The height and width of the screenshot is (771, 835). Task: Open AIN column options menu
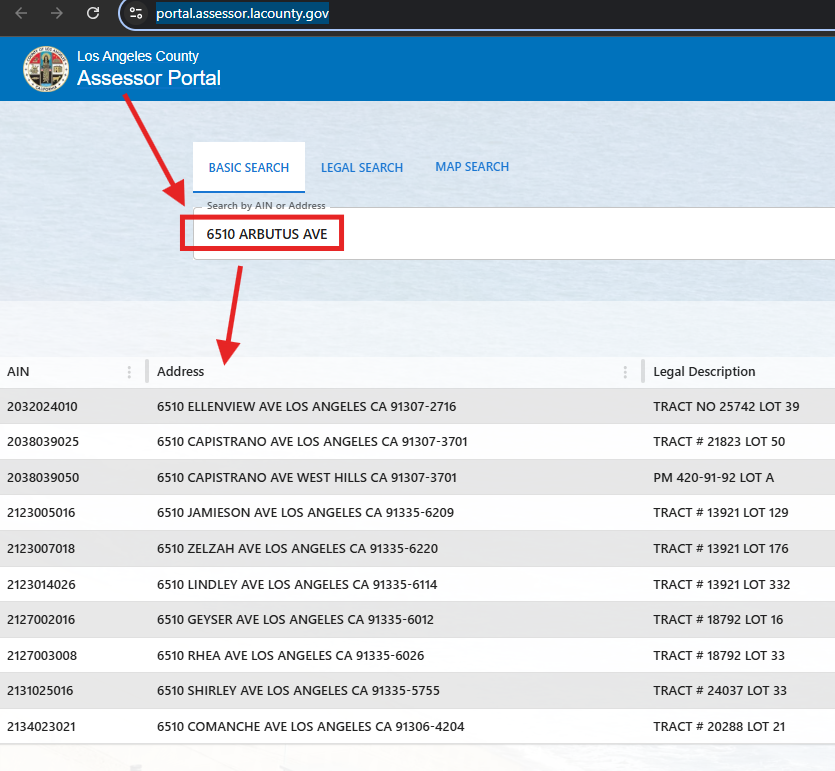tap(129, 372)
